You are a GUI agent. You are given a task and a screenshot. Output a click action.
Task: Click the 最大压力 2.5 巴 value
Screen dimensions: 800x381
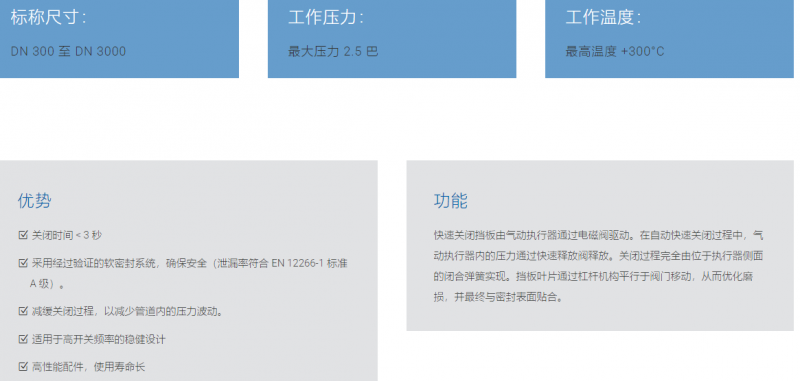pyautogui.click(x=333, y=52)
